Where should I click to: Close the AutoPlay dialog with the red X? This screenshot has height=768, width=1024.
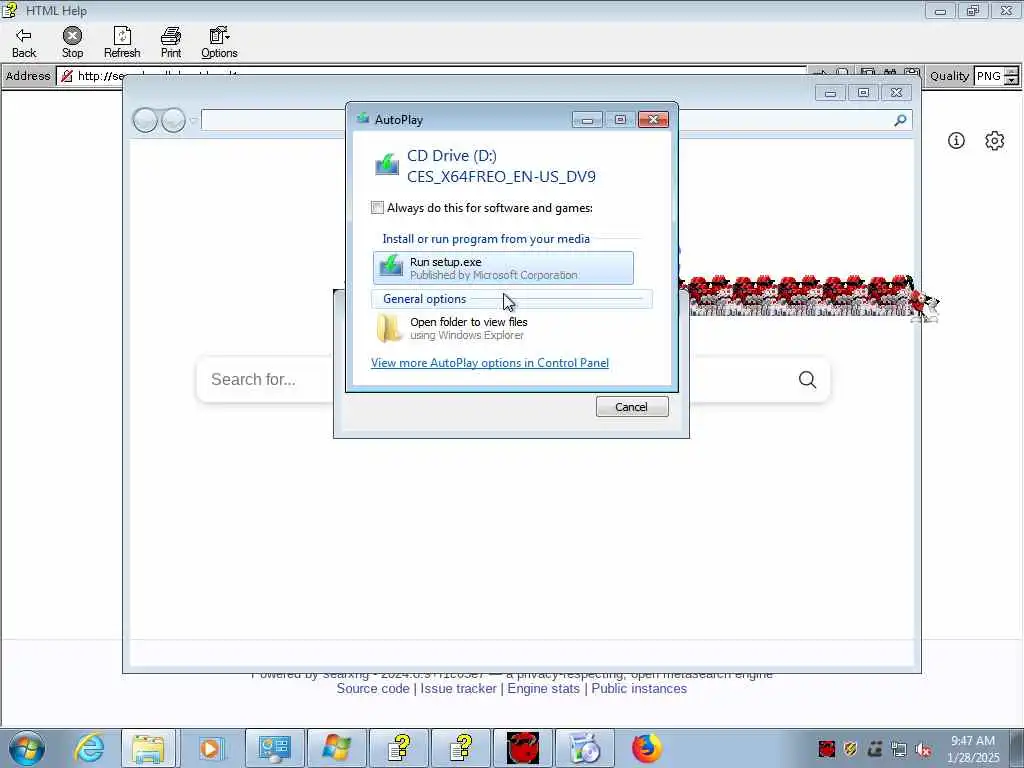(653, 120)
